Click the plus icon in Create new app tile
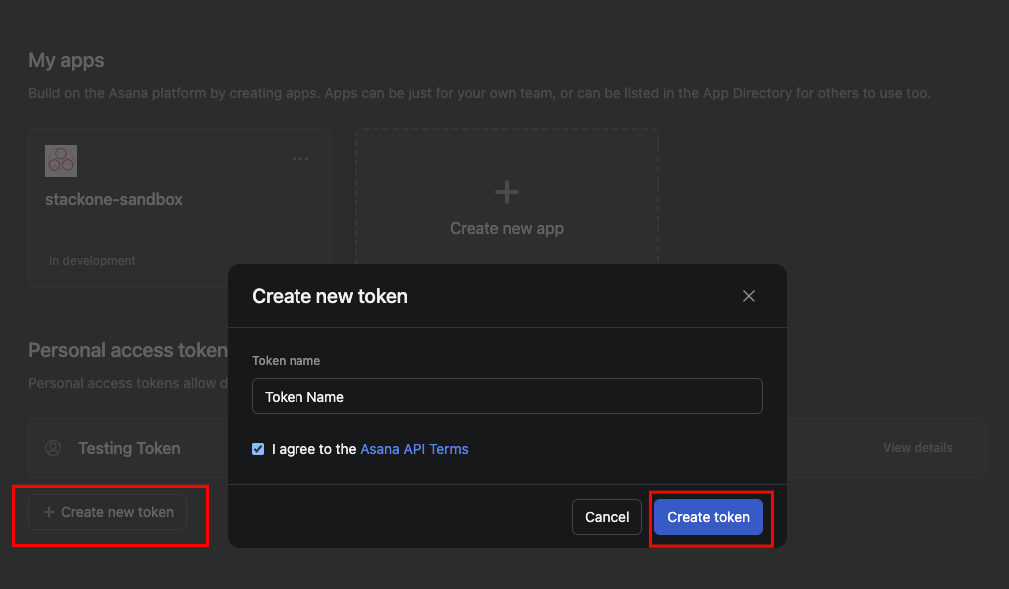 pyautogui.click(x=506, y=191)
